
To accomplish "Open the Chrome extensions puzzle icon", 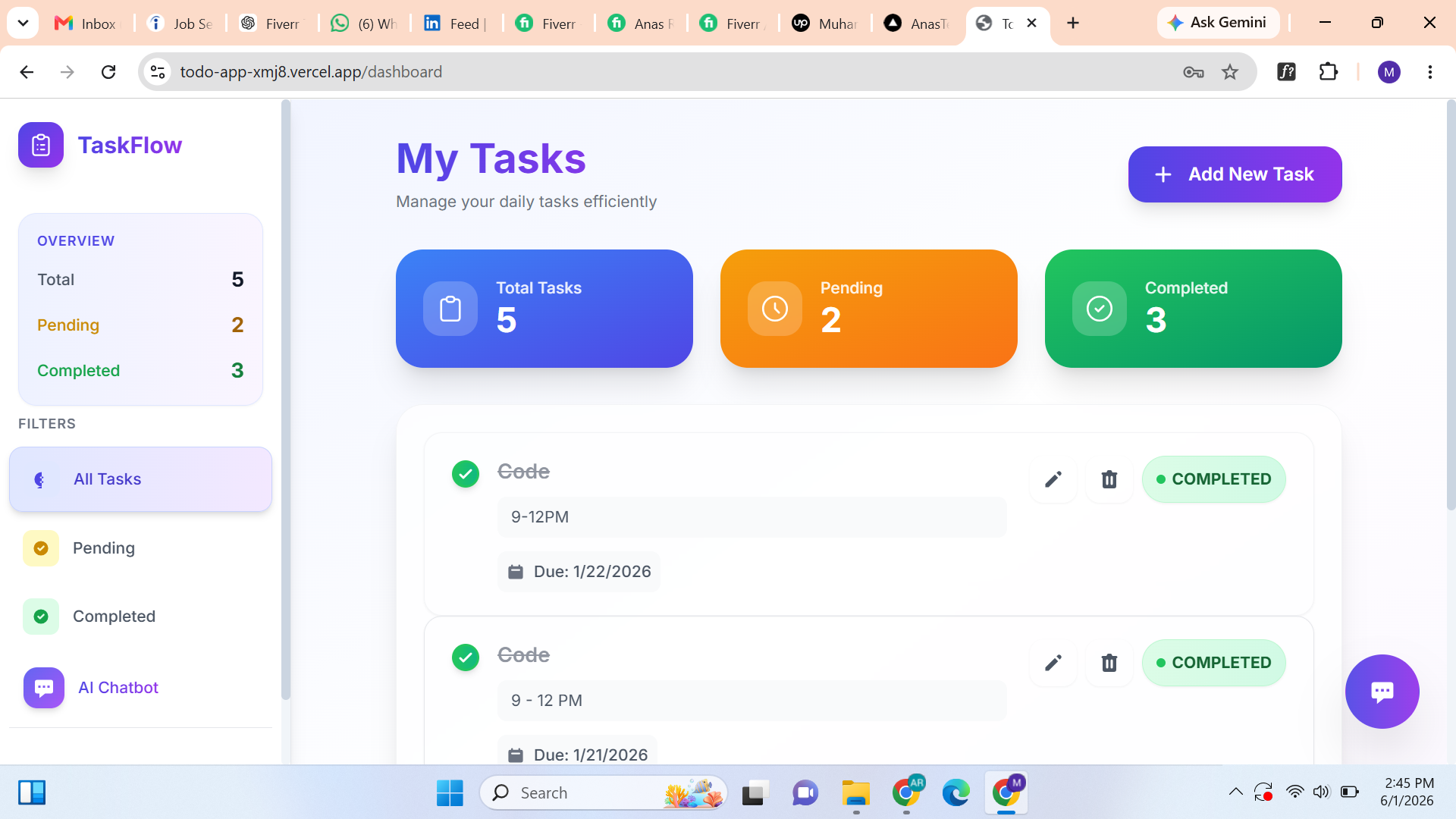I will tap(1329, 72).
